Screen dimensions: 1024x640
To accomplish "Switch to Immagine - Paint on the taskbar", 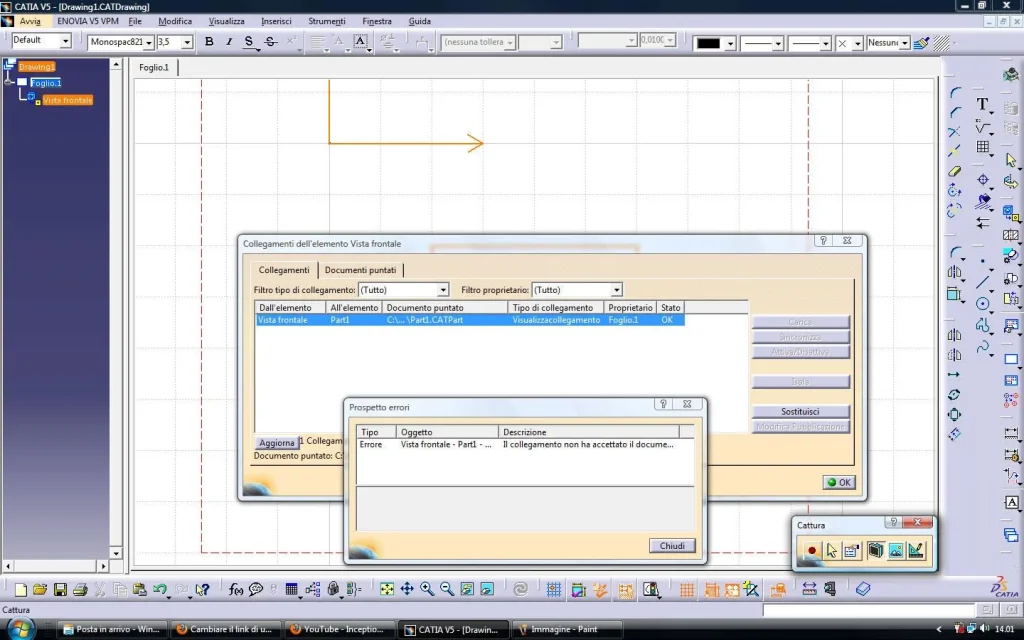I will 566,630.
